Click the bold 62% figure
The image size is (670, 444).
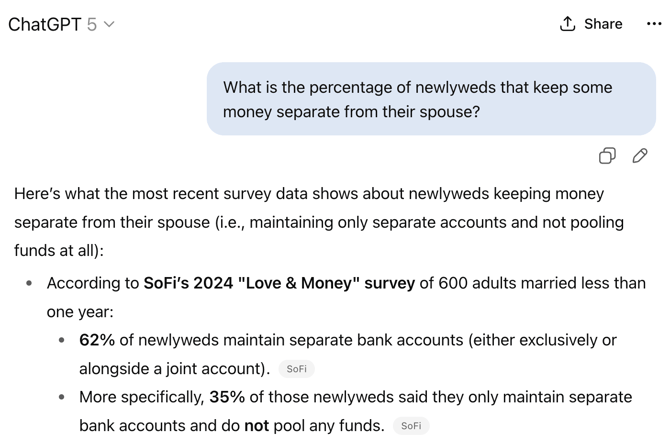[x=97, y=340]
